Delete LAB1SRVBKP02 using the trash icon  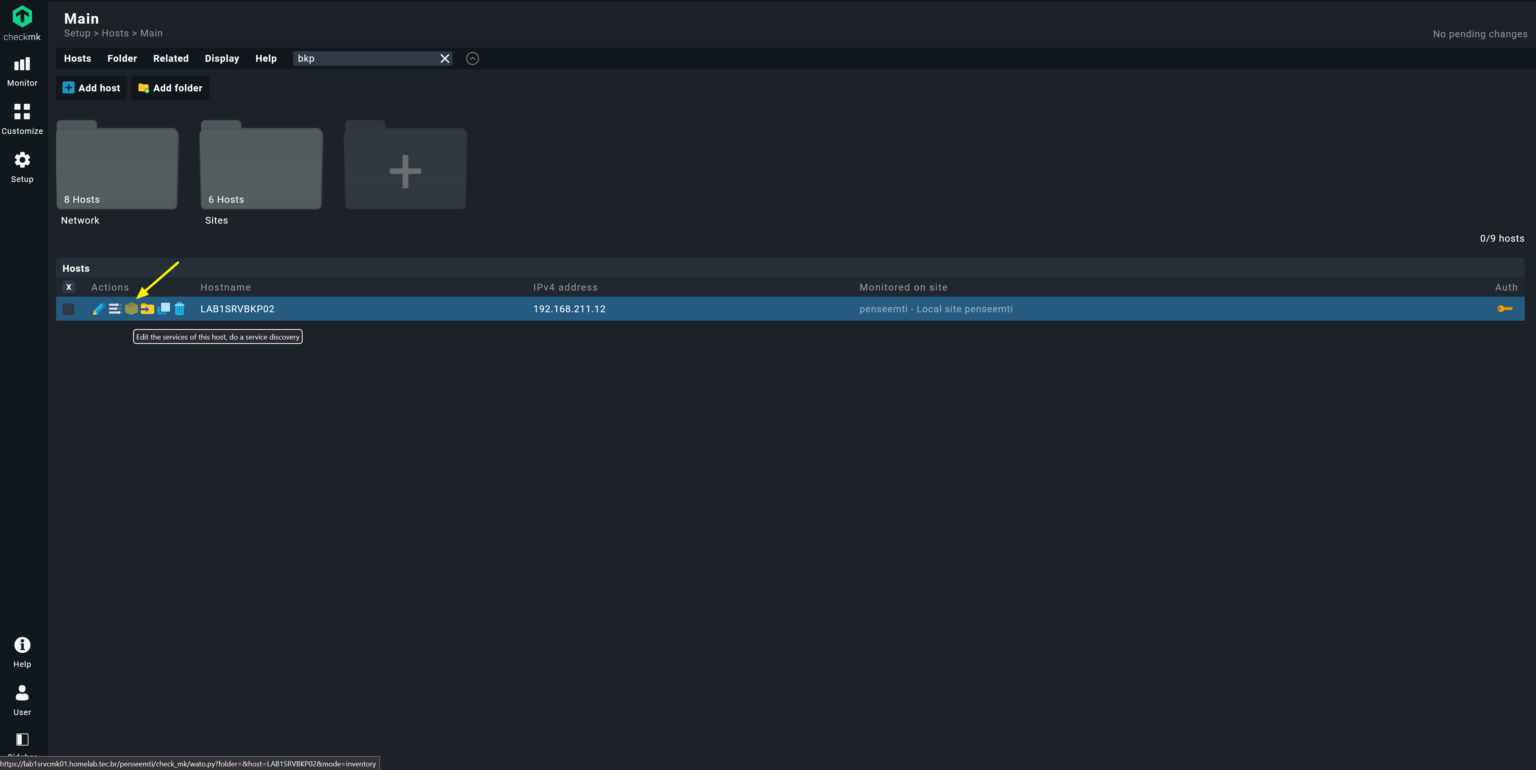tap(179, 308)
